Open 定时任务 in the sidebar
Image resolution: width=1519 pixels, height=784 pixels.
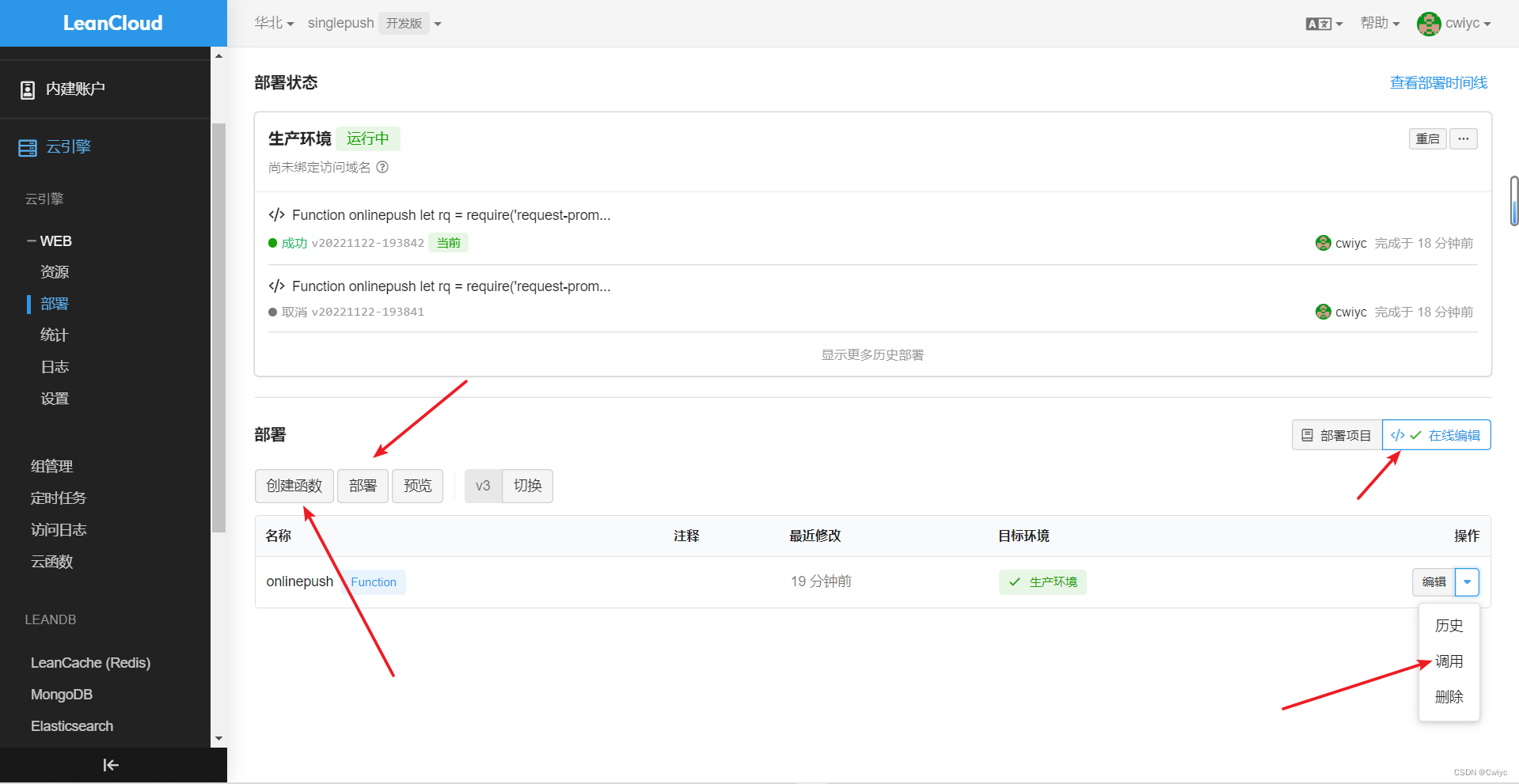pos(59,498)
